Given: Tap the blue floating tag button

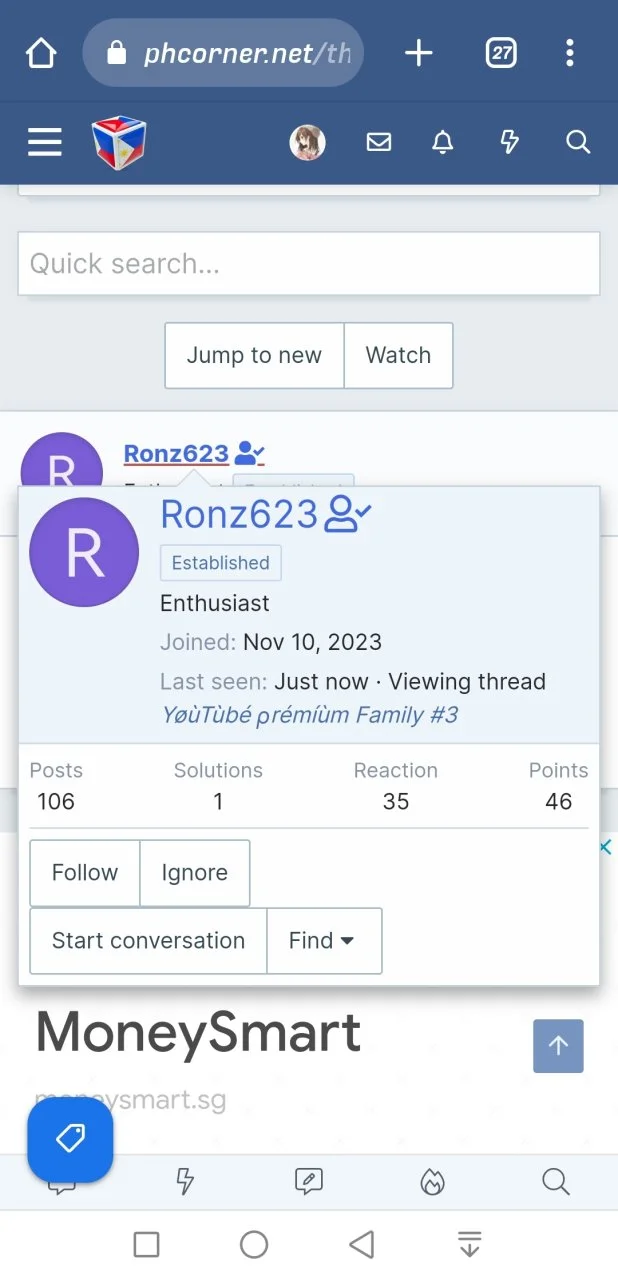Looking at the screenshot, I should [x=70, y=1140].
